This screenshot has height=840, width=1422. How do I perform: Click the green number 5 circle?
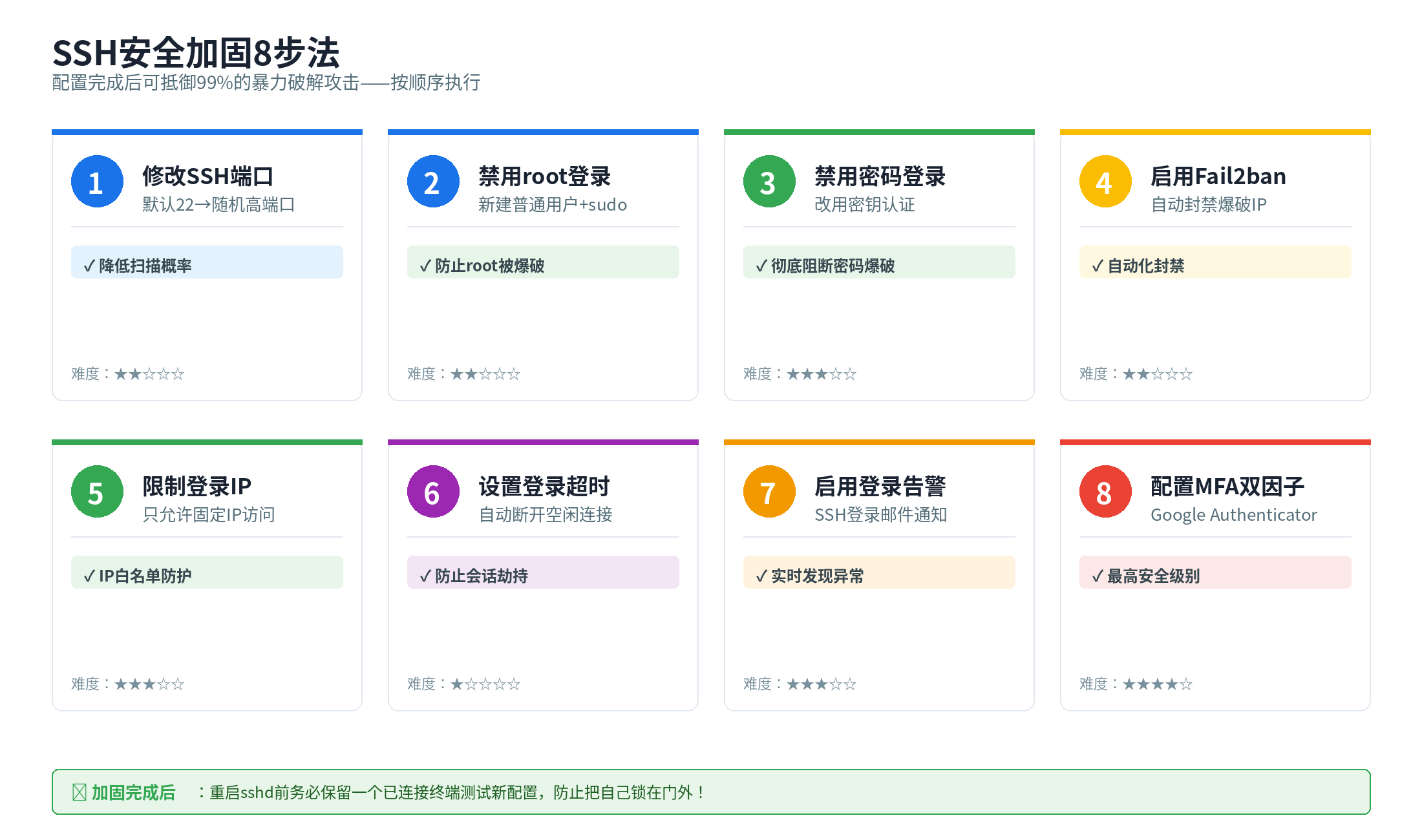point(97,492)
